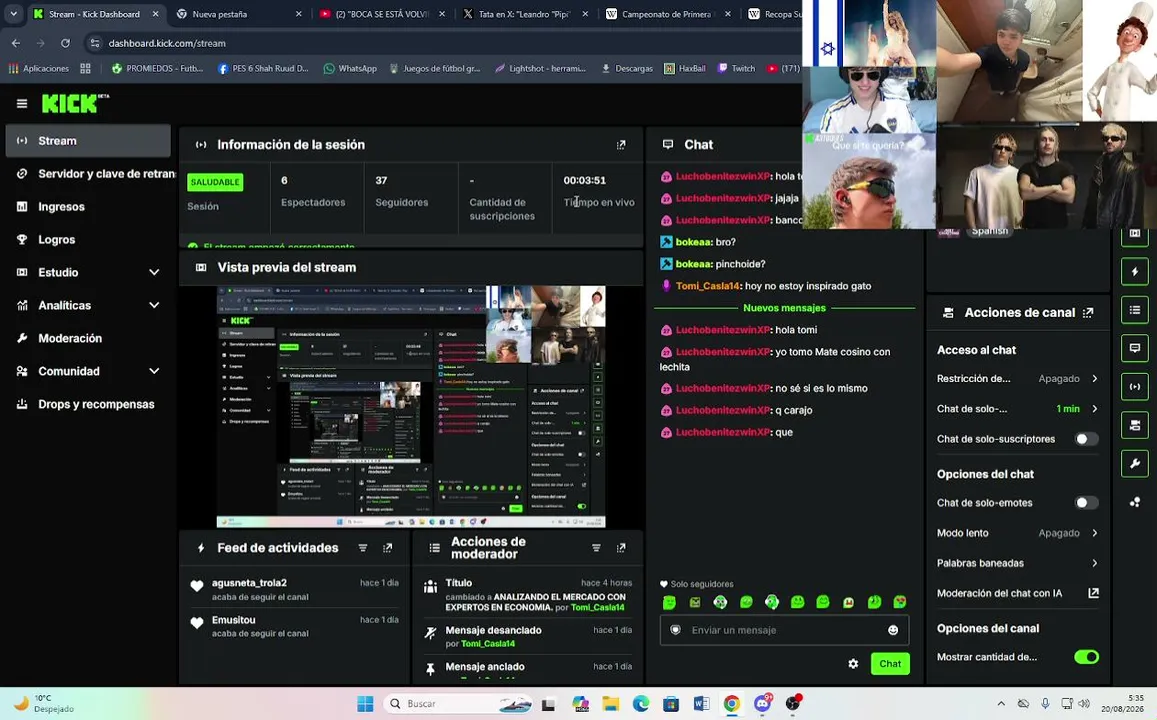Insert the last emote with heart eyes
1157x720 pixels.
899,603
